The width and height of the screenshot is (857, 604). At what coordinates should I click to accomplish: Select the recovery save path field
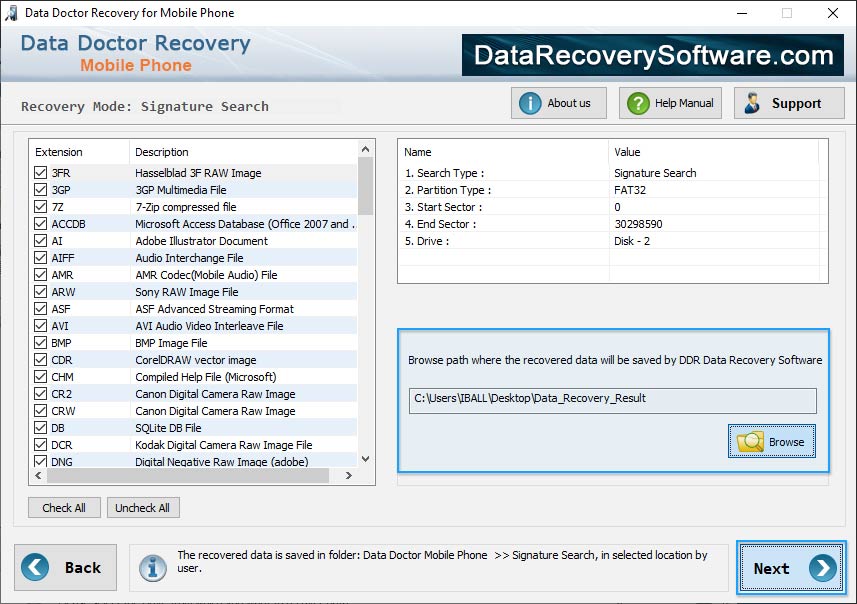click(x=610, y=398)
